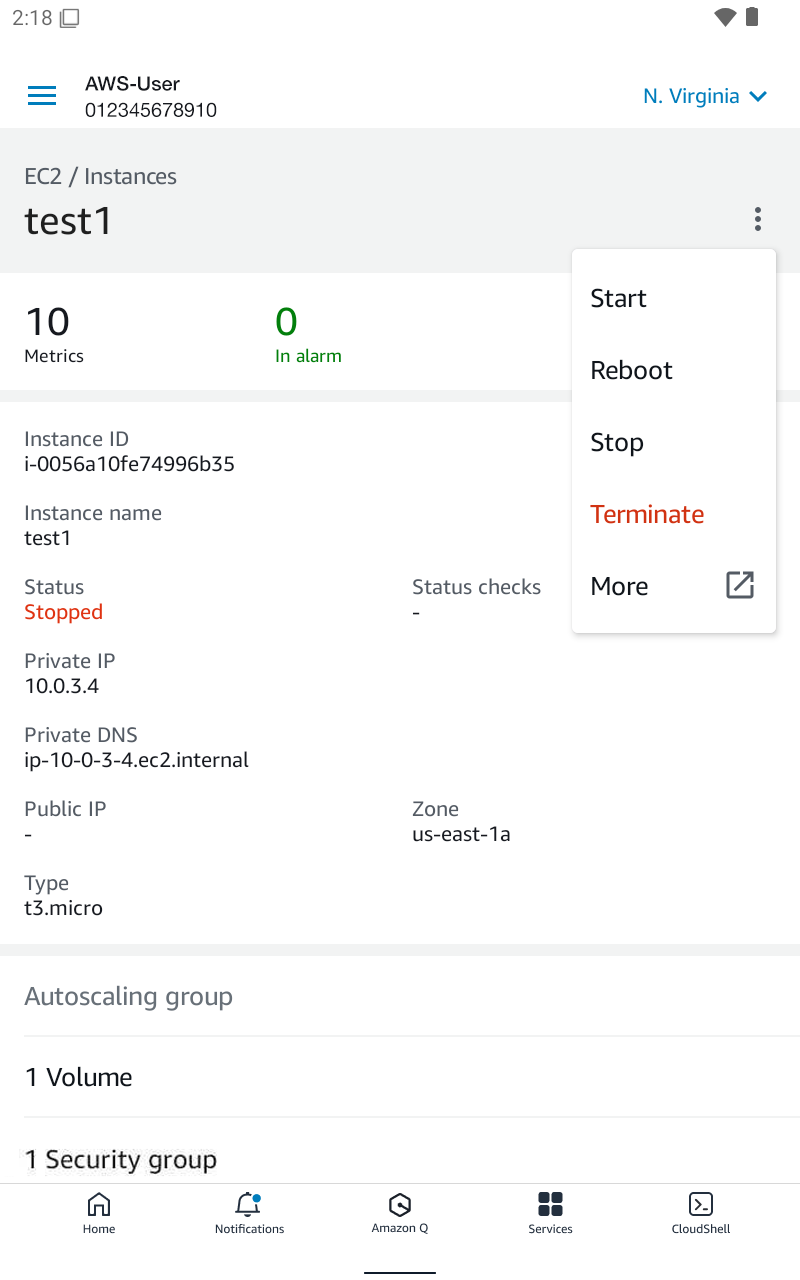Viewport: 800px width, 1280px height.
Task: Launch the CloudShell terminal icon
Action: [701, 1203]
